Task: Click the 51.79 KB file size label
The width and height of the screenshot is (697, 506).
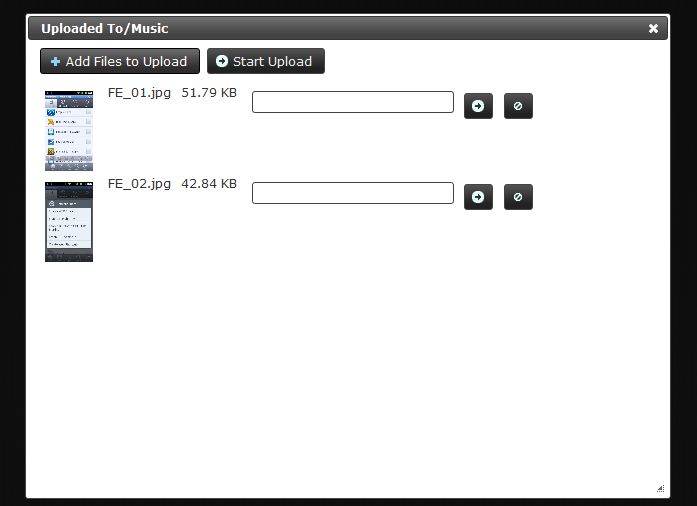Action: 209,92
